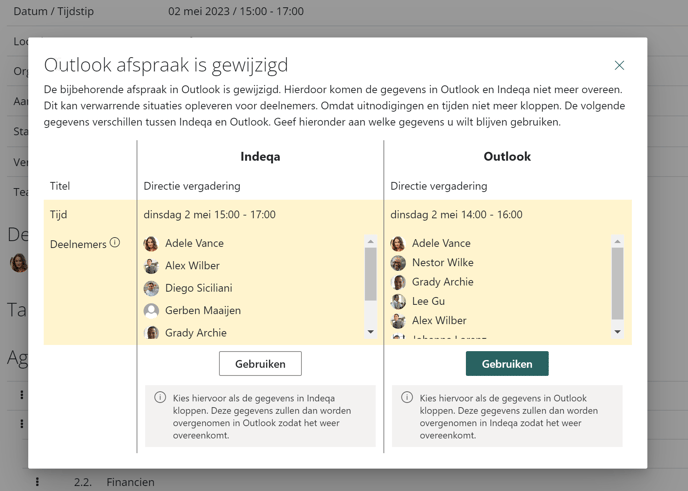Image resolution: width=688 pixels, height=491 pixels.
Task: Click scrollbar thumb of Indeqa participants list
Action: pos(371,274)
